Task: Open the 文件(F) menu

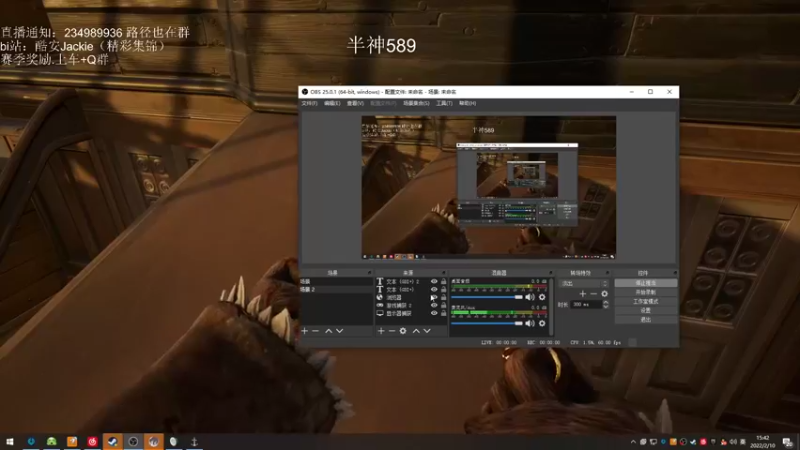Action: tap(309, 103)
